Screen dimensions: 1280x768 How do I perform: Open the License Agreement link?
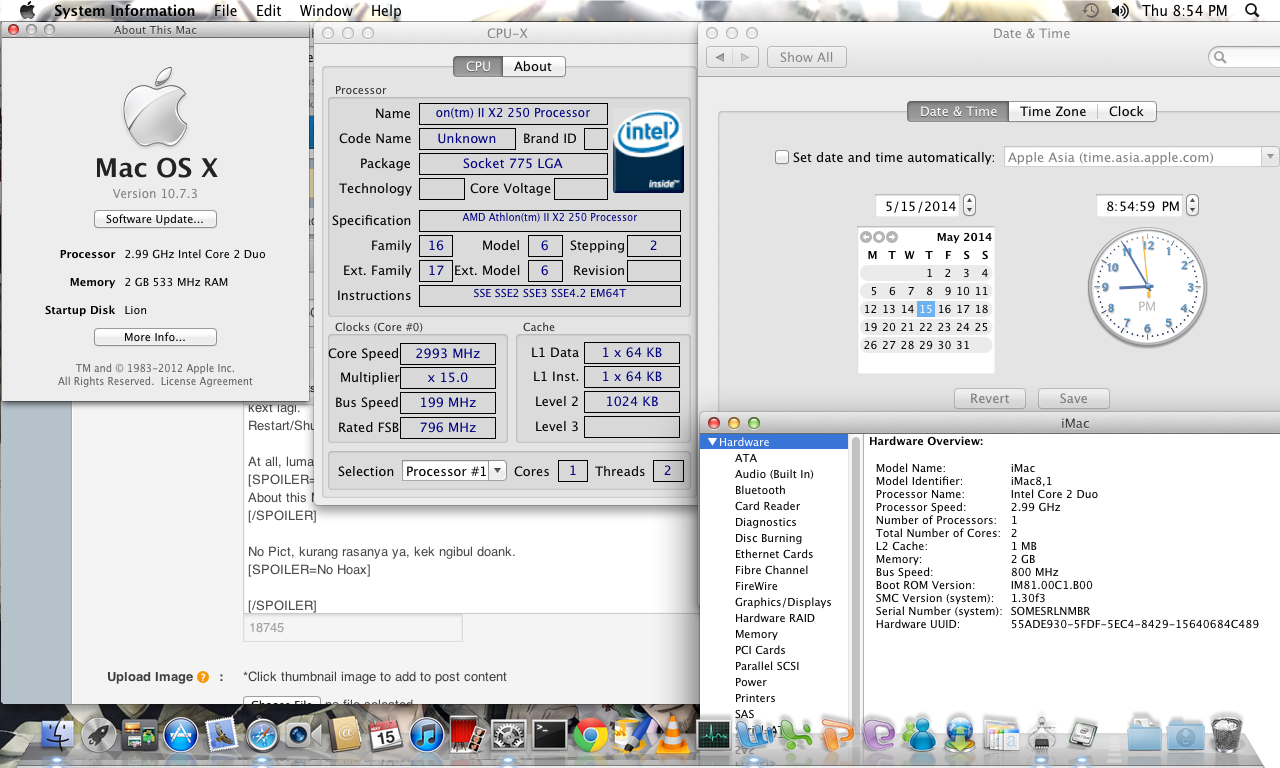point(207,381)
